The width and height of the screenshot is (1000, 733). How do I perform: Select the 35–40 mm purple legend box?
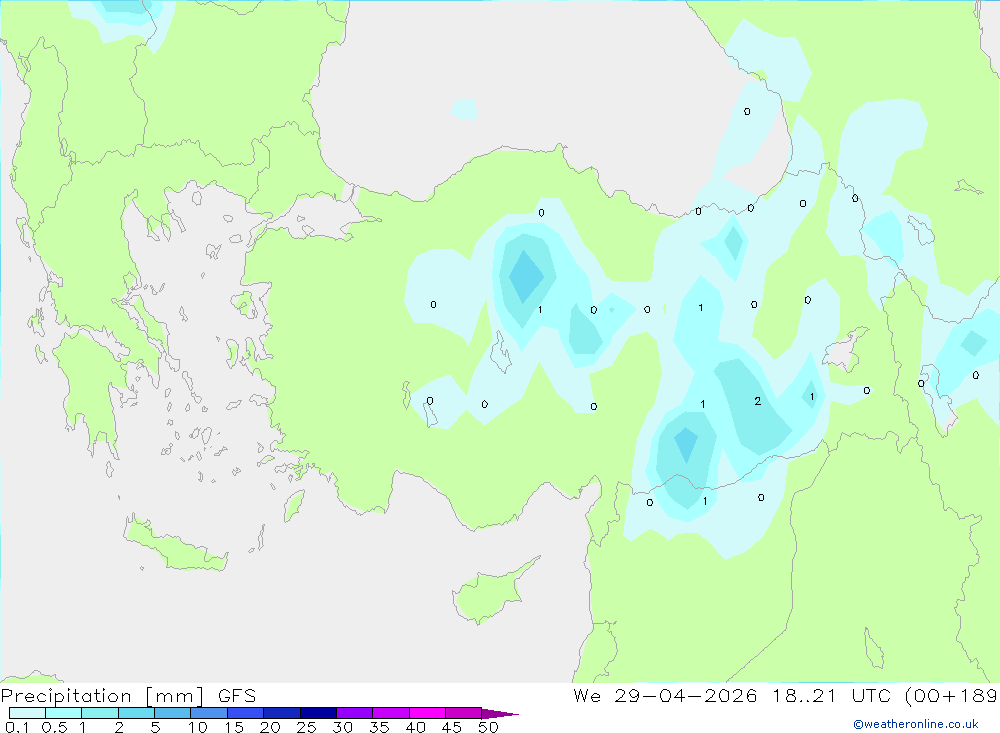click(x=391, y=713)
